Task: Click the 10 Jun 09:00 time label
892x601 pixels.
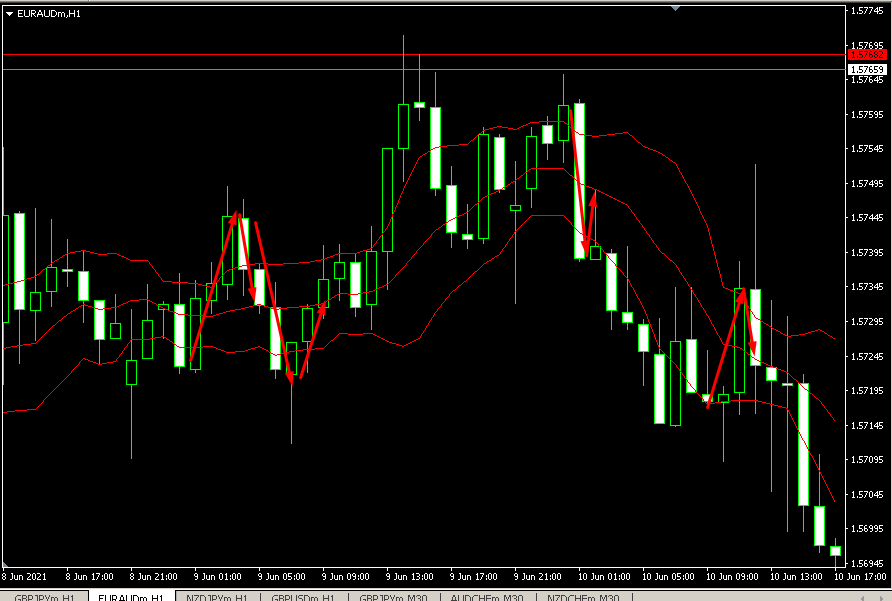Action: coord(732,577)
